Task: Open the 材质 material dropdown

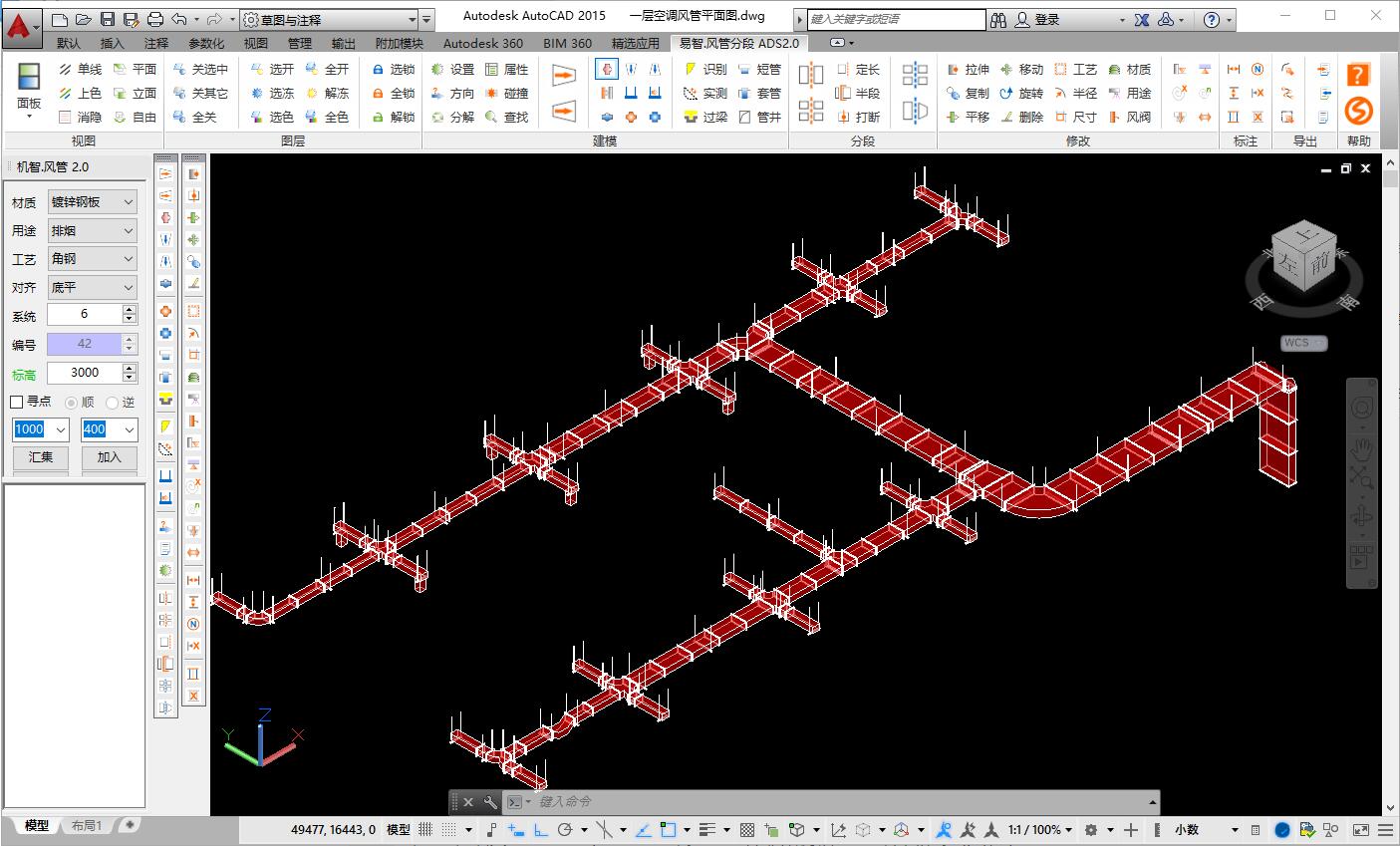Action: click(x=92, y=201)
